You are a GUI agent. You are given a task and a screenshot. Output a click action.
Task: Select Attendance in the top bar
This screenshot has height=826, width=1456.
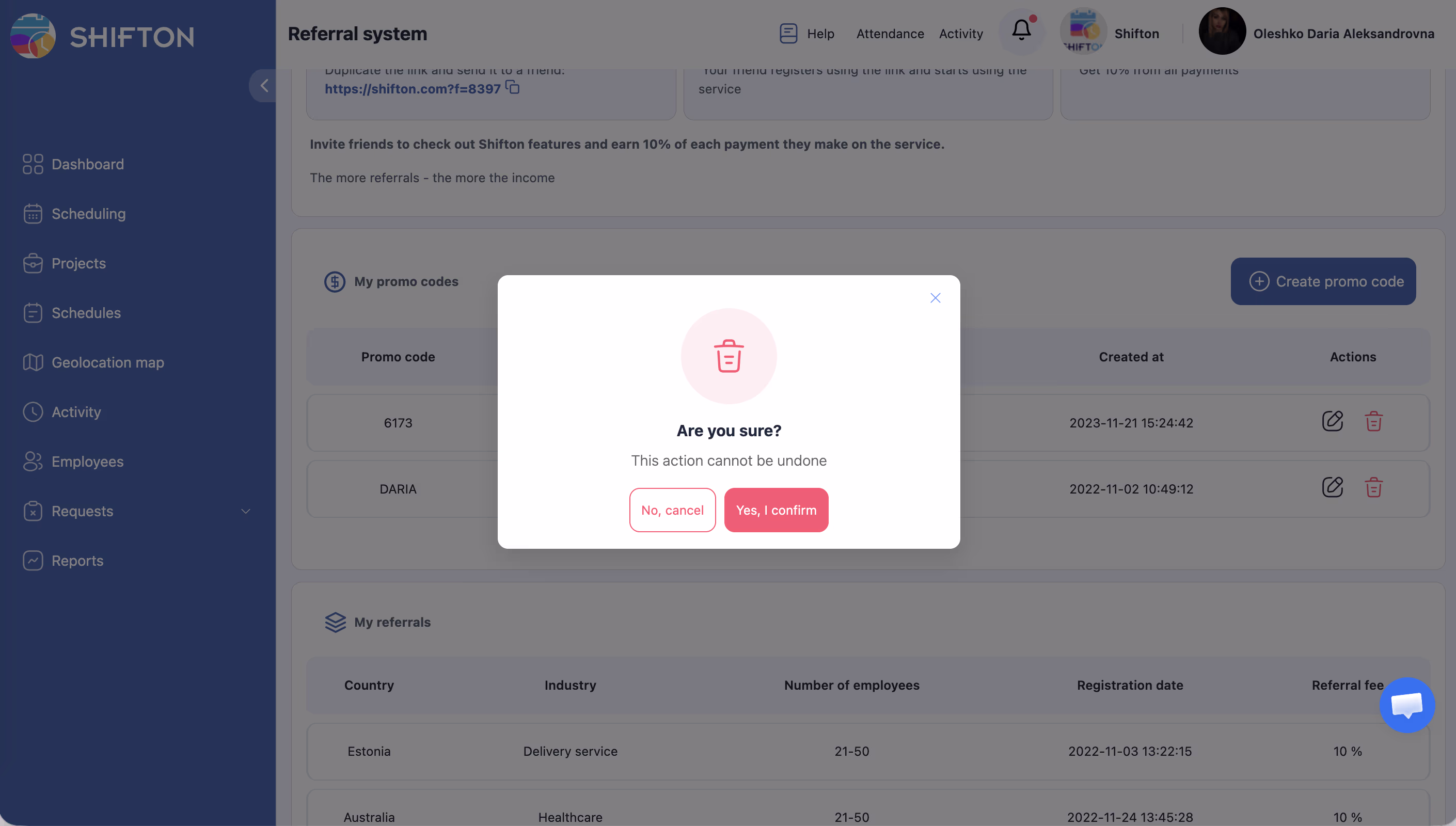[890, 34]
